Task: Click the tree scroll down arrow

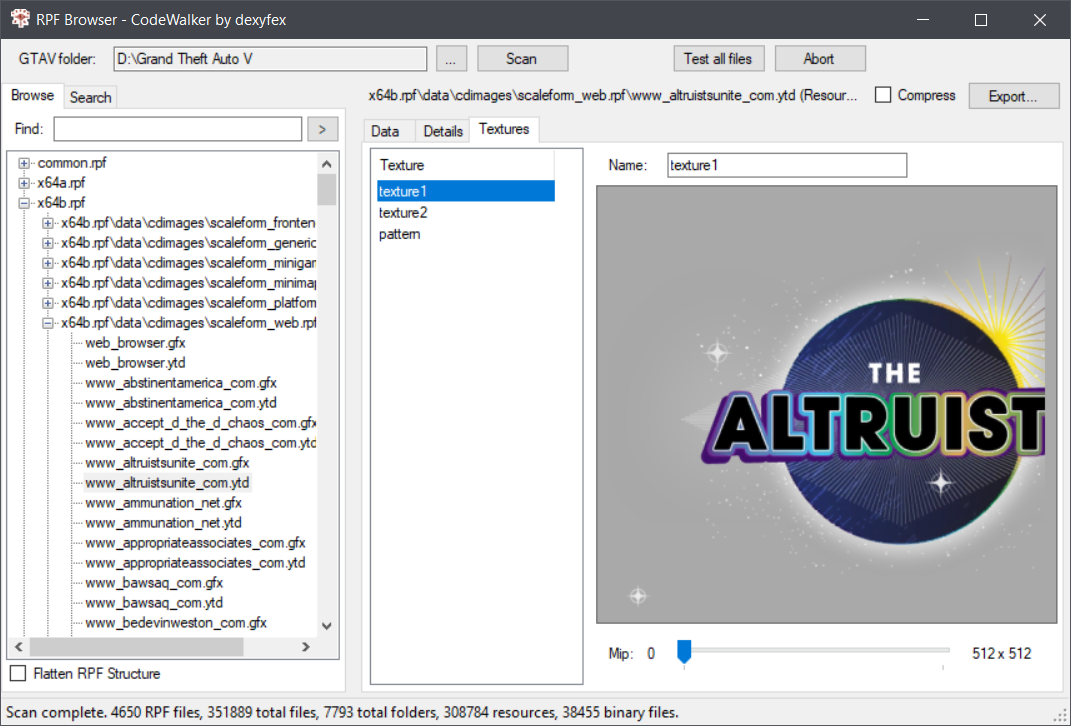Action: (326, 625)
